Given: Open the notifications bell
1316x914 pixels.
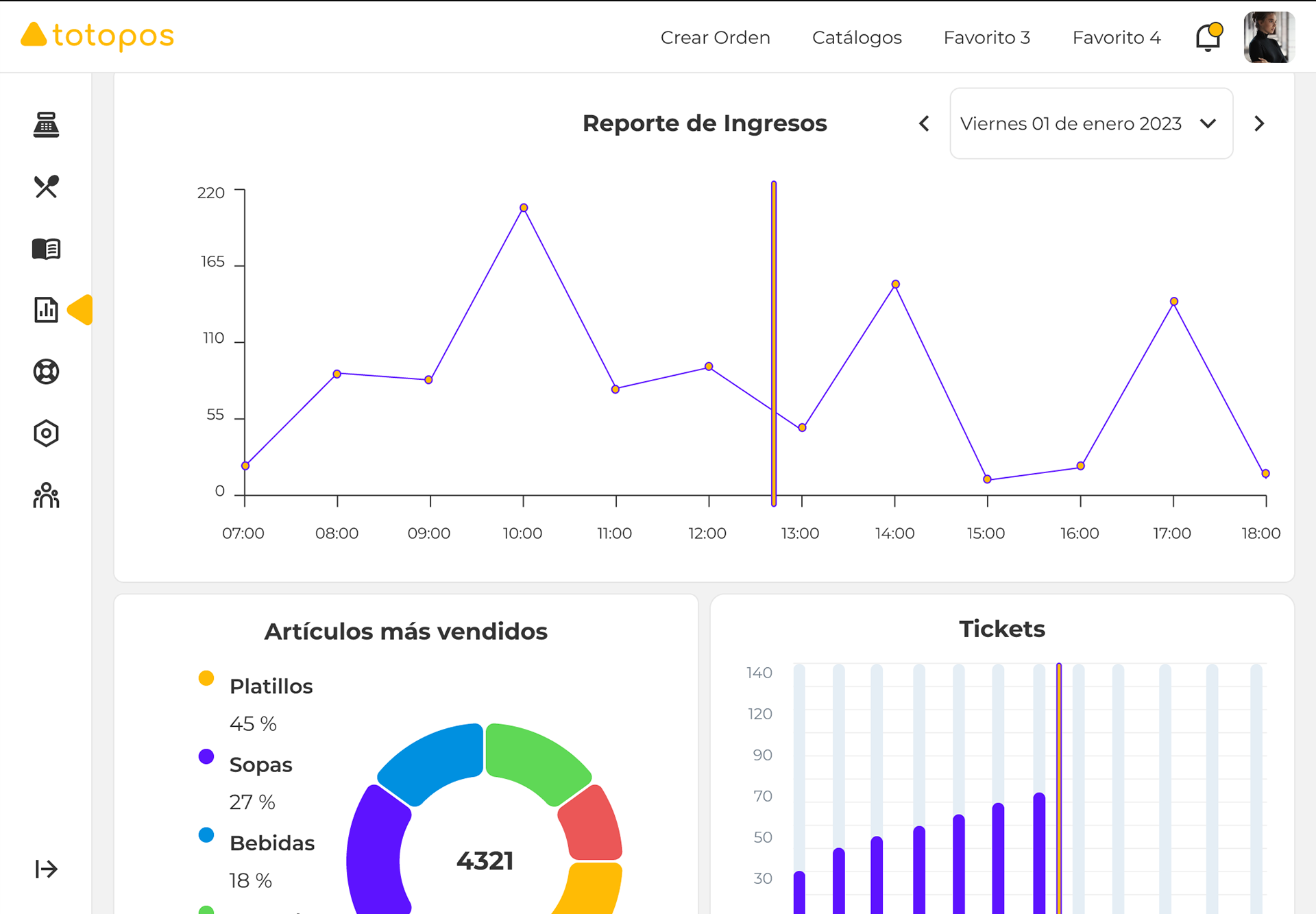Looking at the screenshot, I should click(x=1208, y=37).
